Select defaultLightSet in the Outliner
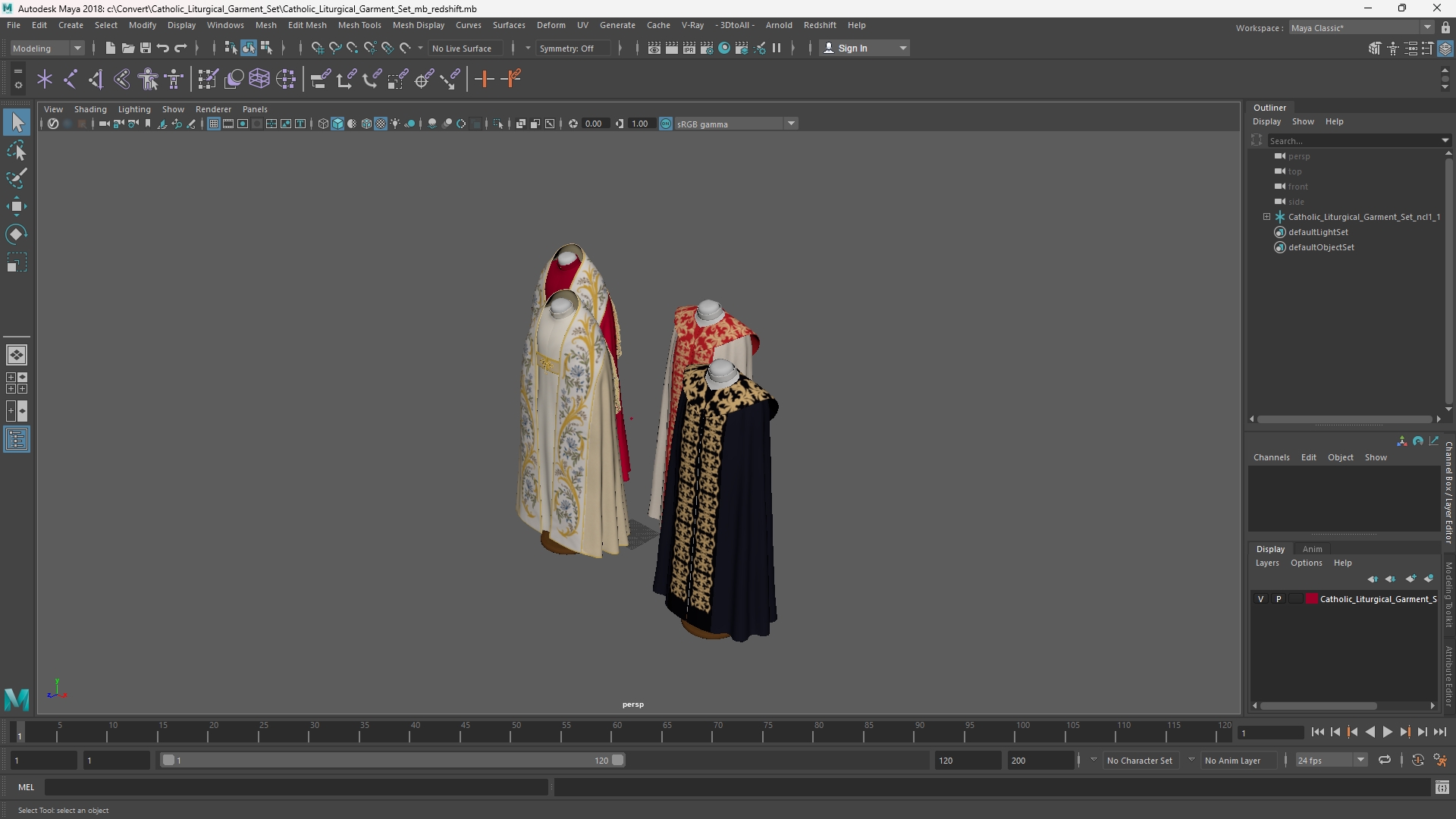The image size is (1456, 819). point(1318,232)
